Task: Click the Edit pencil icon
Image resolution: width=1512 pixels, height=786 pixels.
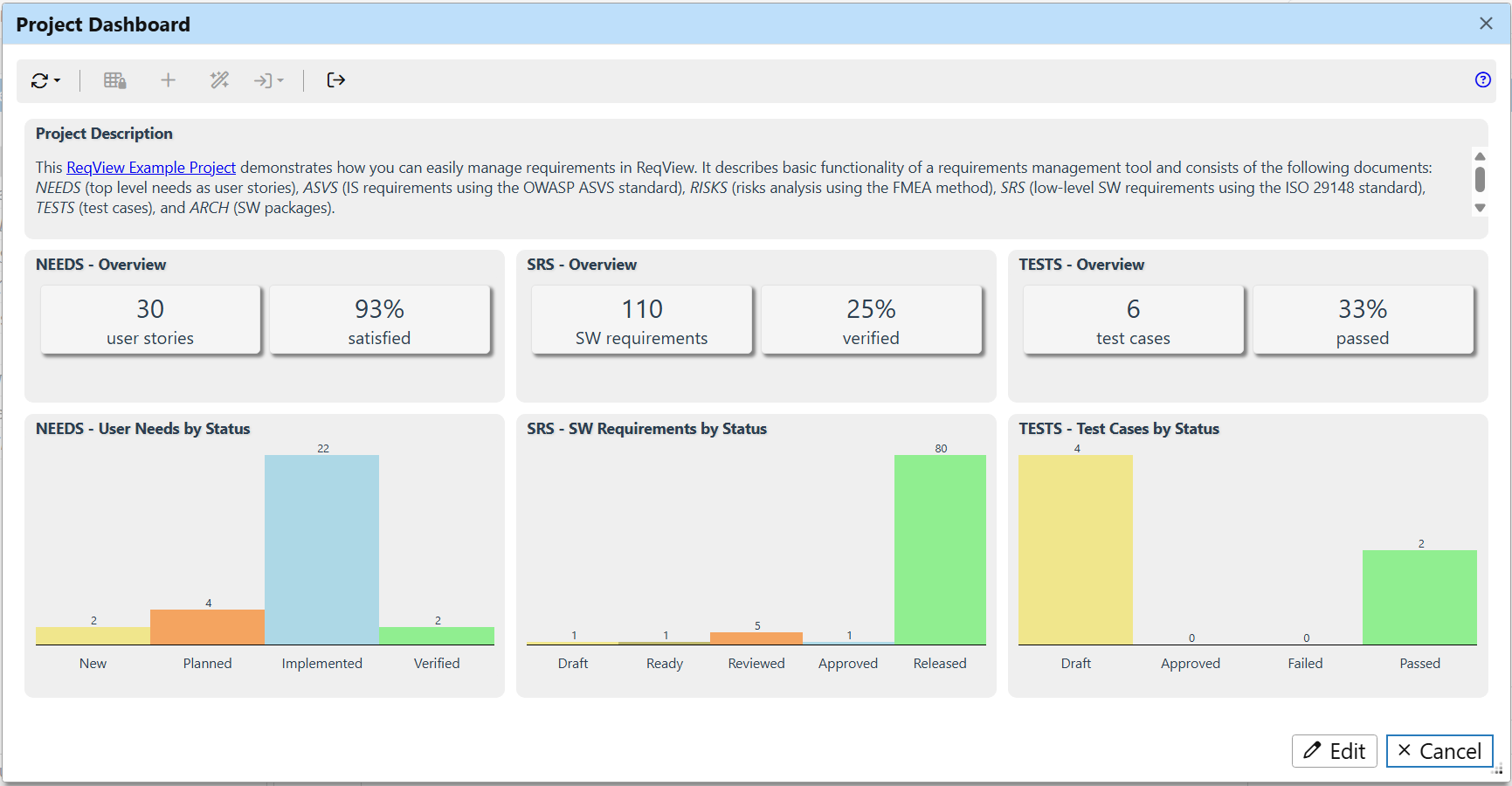Action: coord(1313,751)
